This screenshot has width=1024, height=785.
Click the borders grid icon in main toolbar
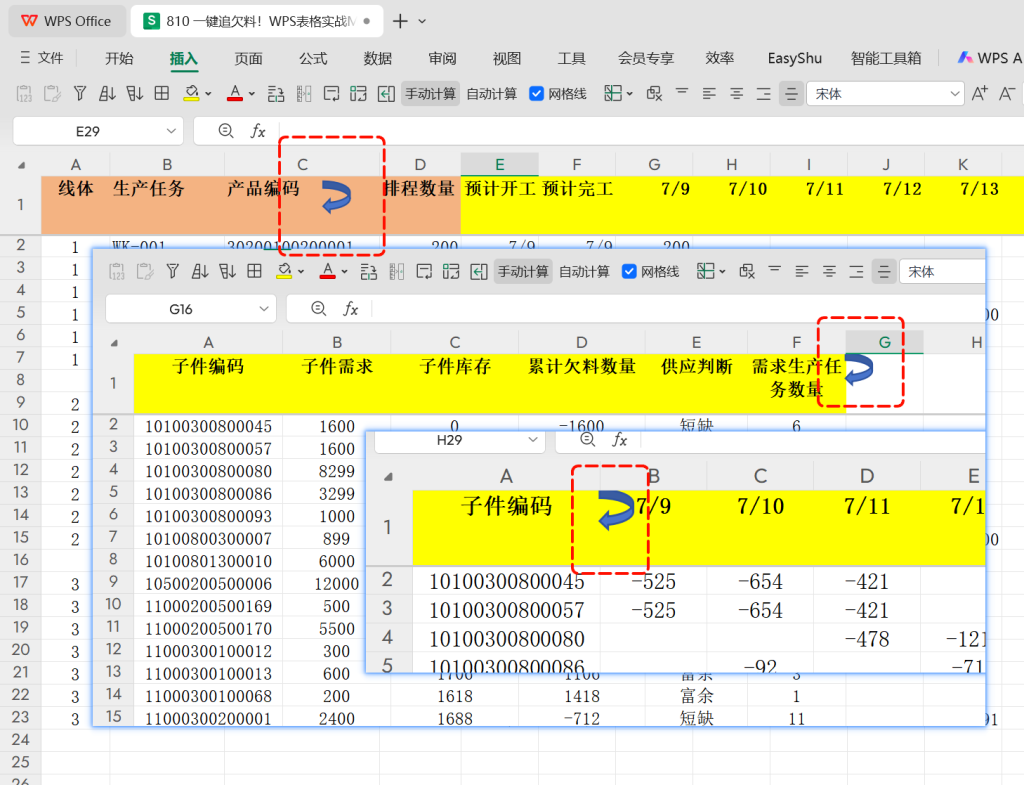pyautogui.click(x=162, y=93)
